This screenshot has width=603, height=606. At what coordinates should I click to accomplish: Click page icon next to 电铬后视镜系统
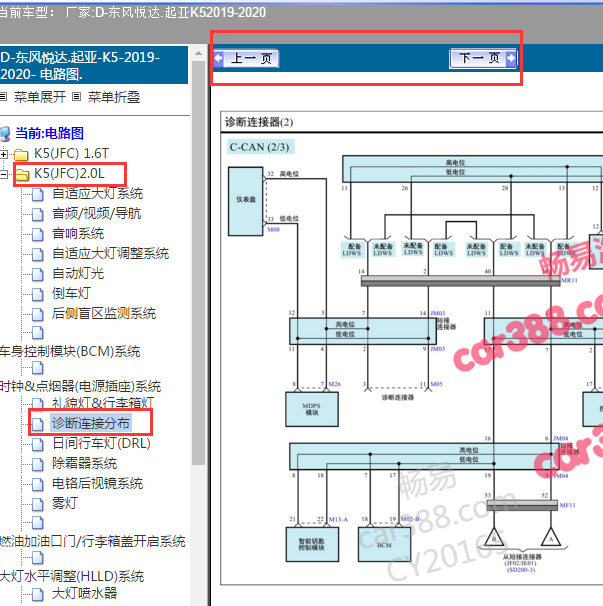pos(37,484)
